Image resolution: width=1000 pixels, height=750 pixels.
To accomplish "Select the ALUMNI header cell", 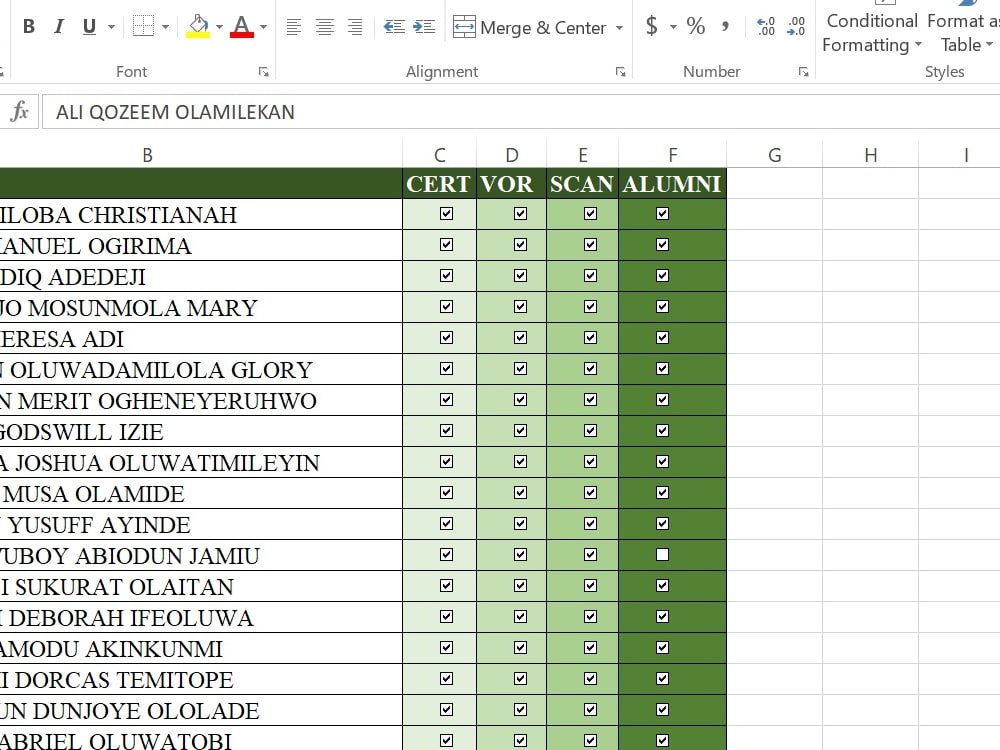I will click(x=672, y=184).
